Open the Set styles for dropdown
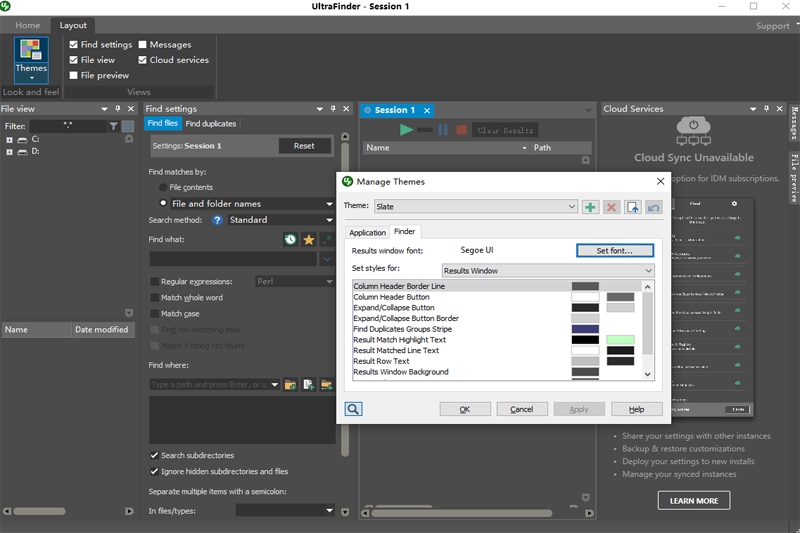The width and height of the screenshot is (800, 533). [x=548, y=271]
